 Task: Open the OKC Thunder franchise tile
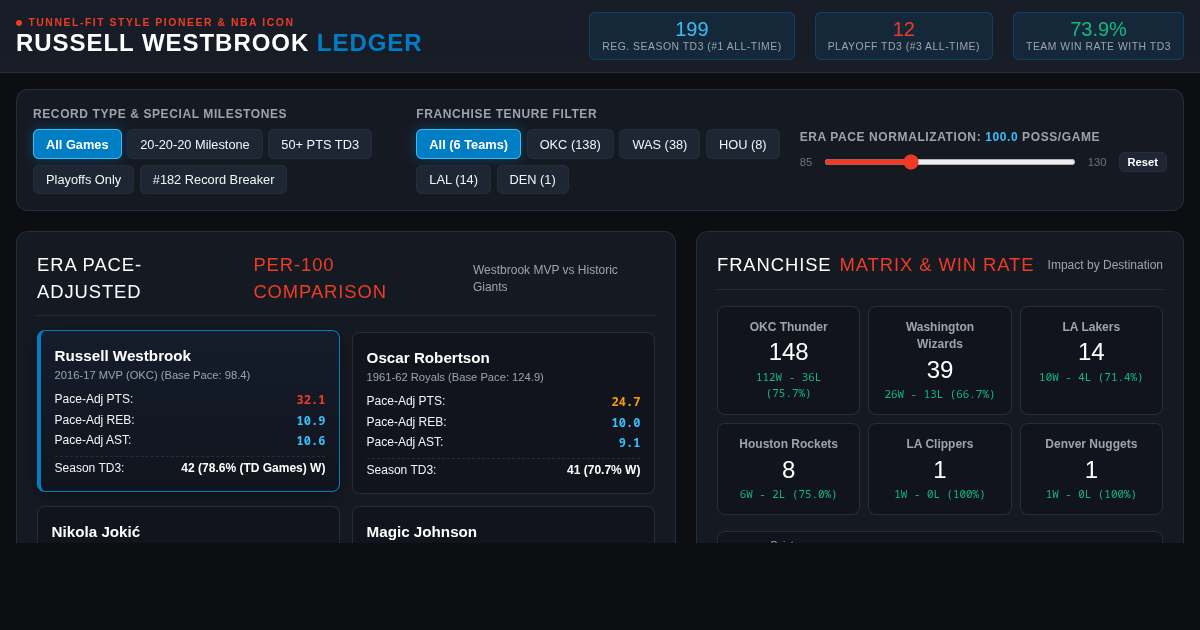click(x=789, y=360)
